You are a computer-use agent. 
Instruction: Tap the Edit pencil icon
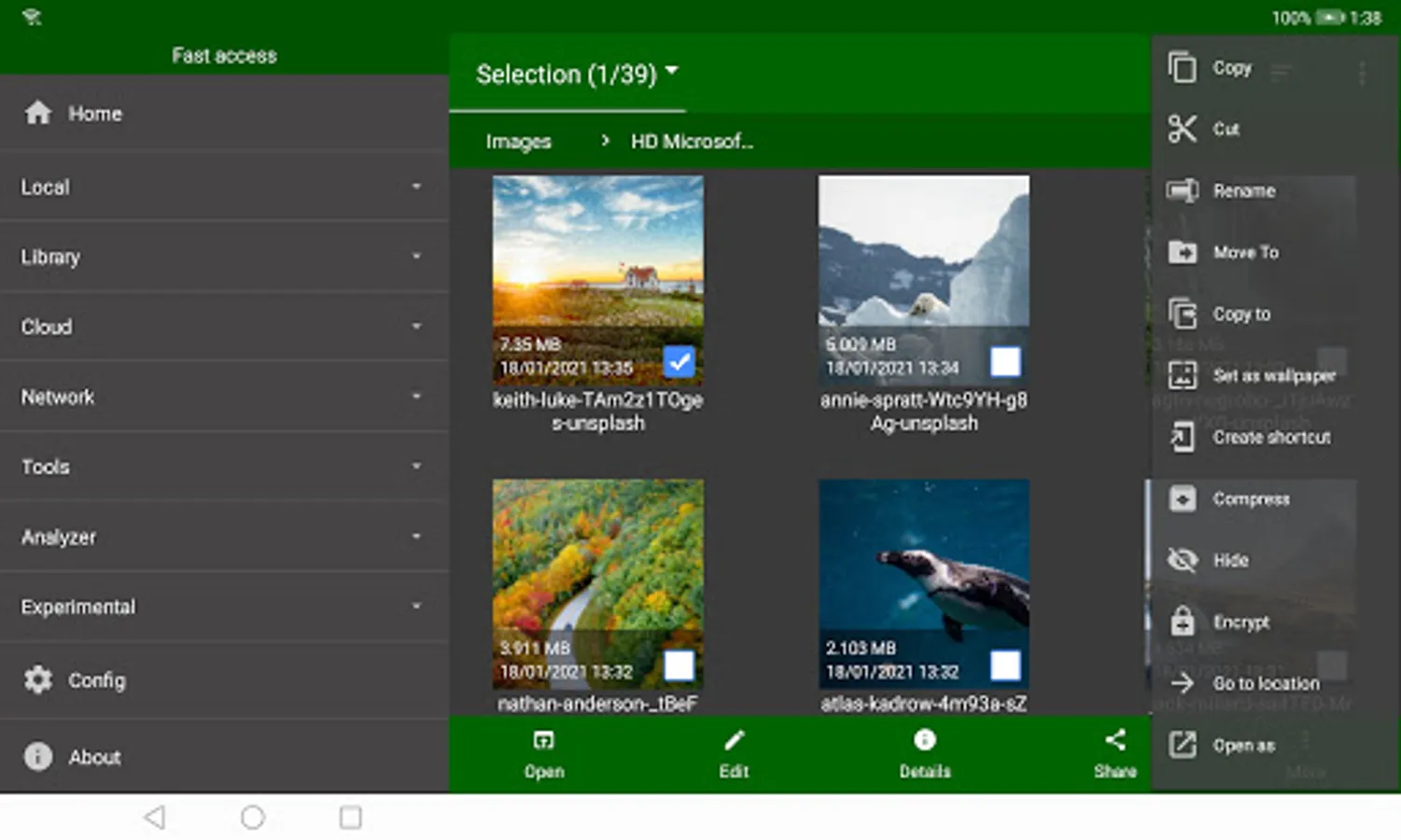734,740
